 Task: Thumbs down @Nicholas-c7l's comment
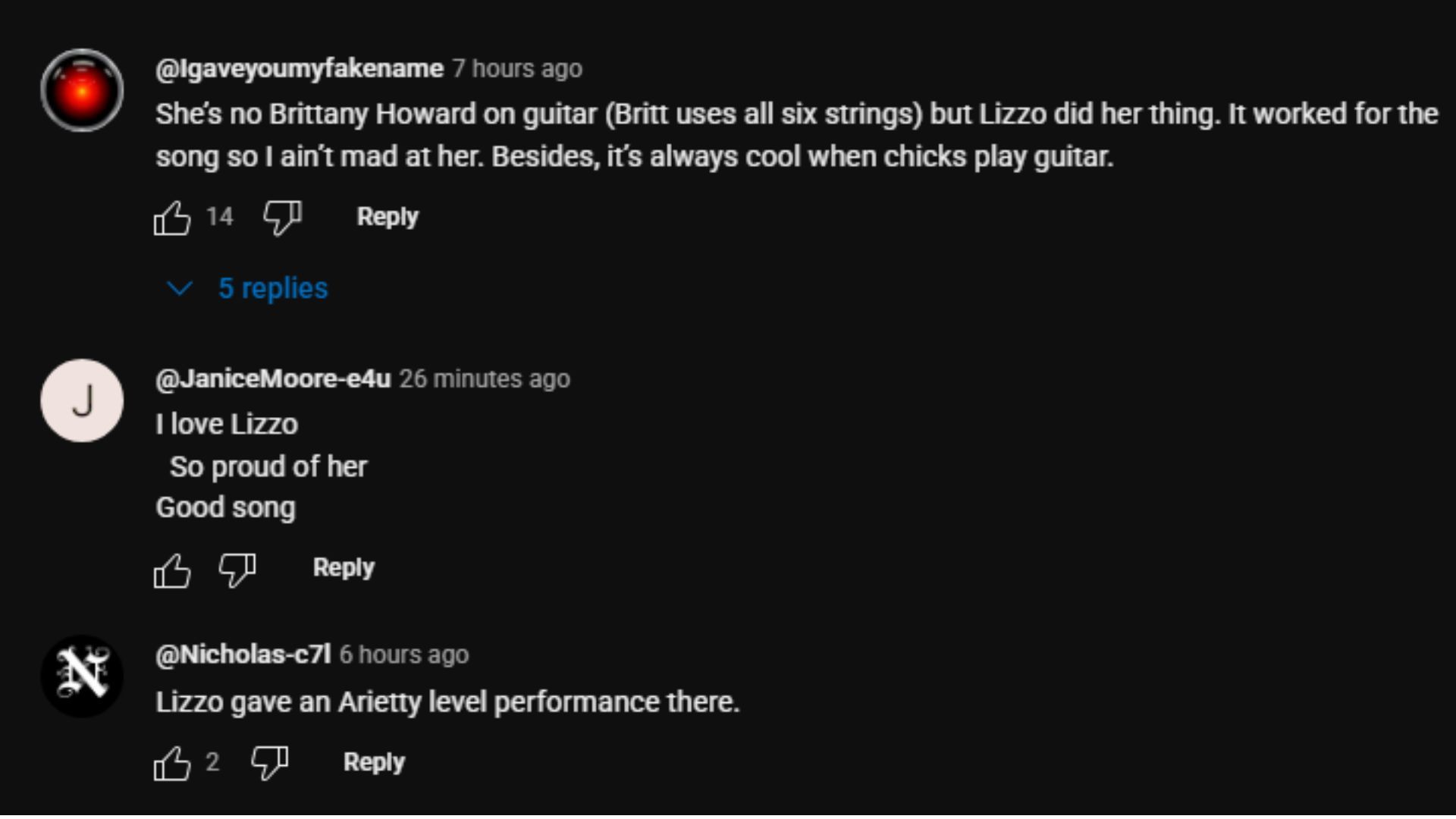270,763
